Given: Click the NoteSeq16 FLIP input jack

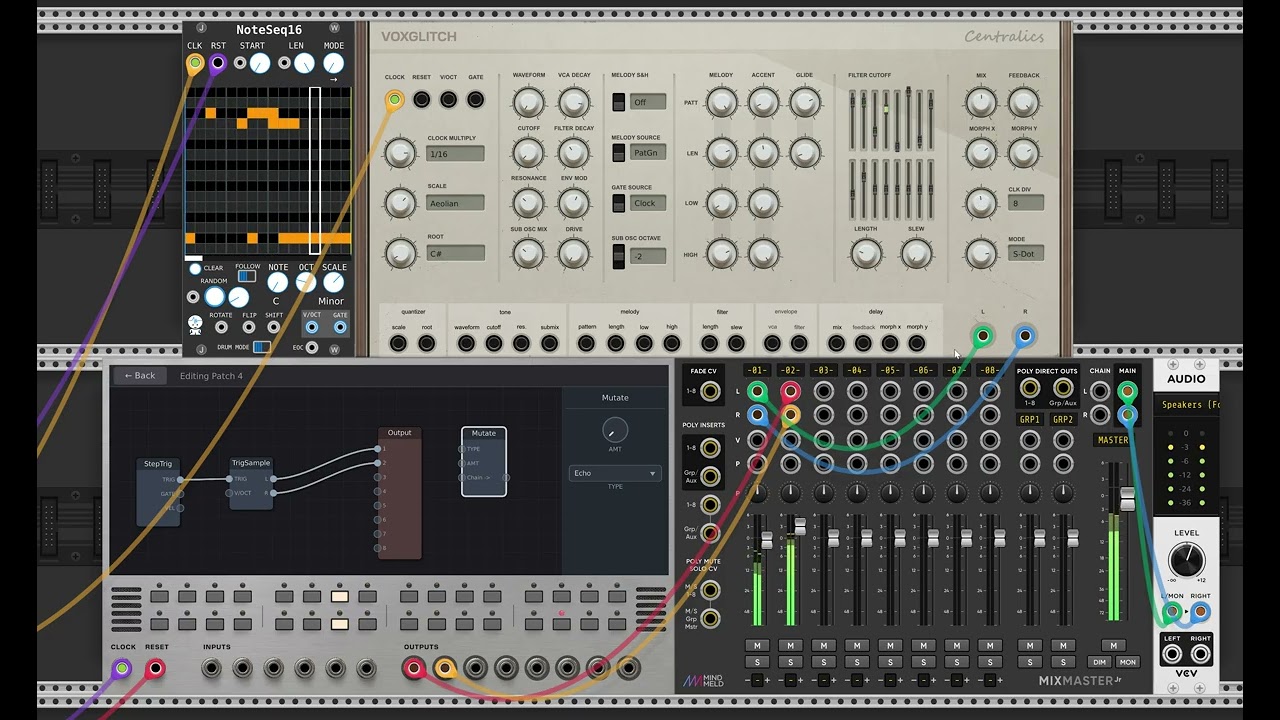Looking at the screenshot, I should click(x=249, y=327).
